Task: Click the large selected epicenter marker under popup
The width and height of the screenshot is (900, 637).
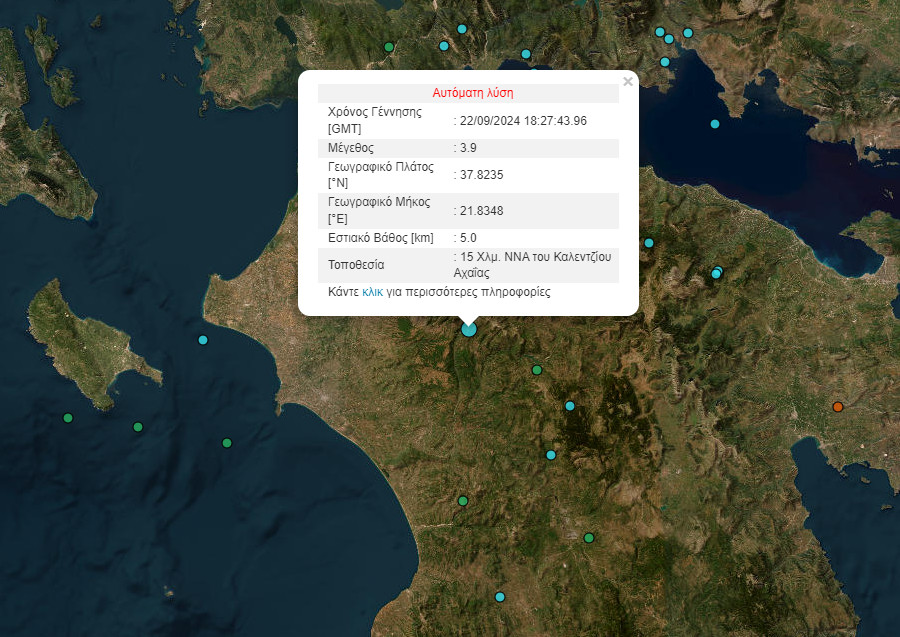Action: pyautogui.click(x=469, y=329)
